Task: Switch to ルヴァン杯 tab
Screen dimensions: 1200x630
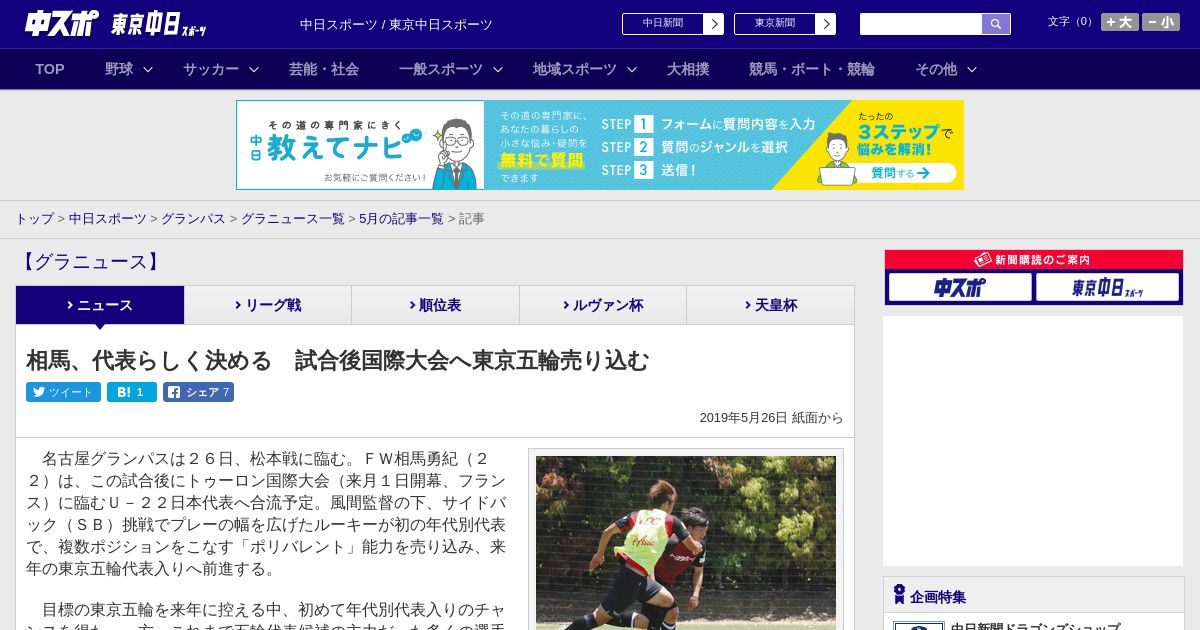Action: (603, 305)
